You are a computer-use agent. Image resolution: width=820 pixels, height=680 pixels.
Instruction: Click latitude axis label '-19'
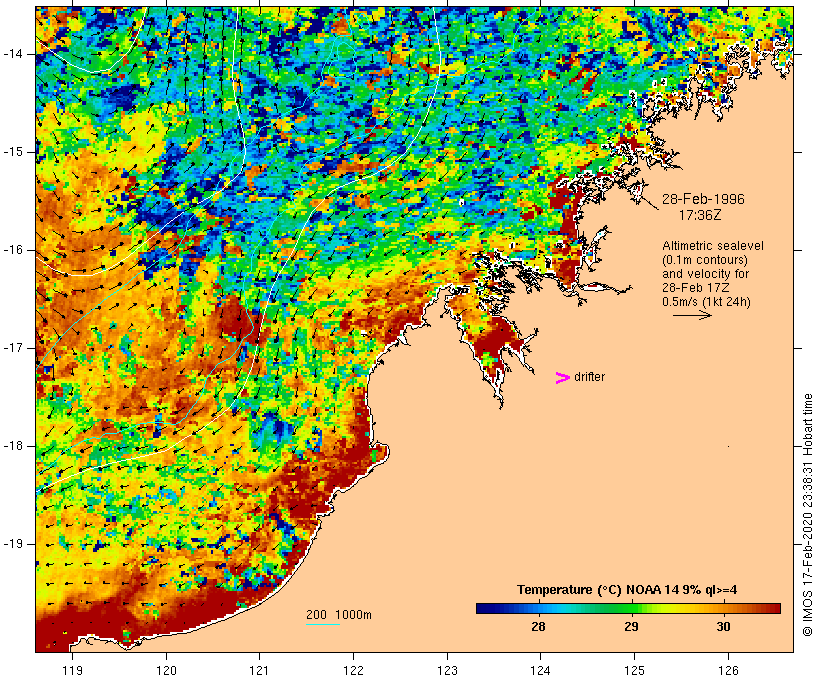[12, 544]
